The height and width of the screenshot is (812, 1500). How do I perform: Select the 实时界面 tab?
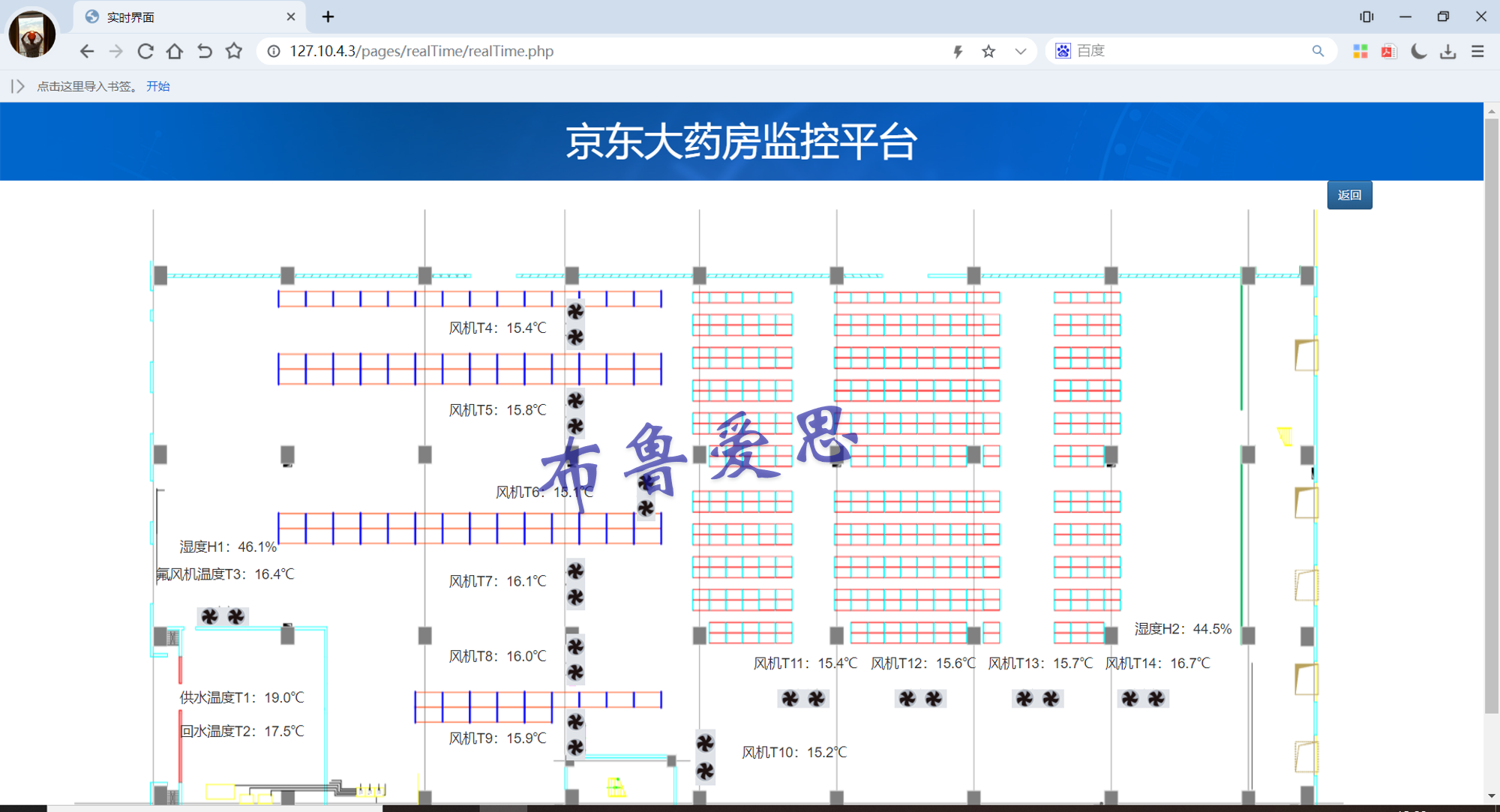[x=187, y=16]
